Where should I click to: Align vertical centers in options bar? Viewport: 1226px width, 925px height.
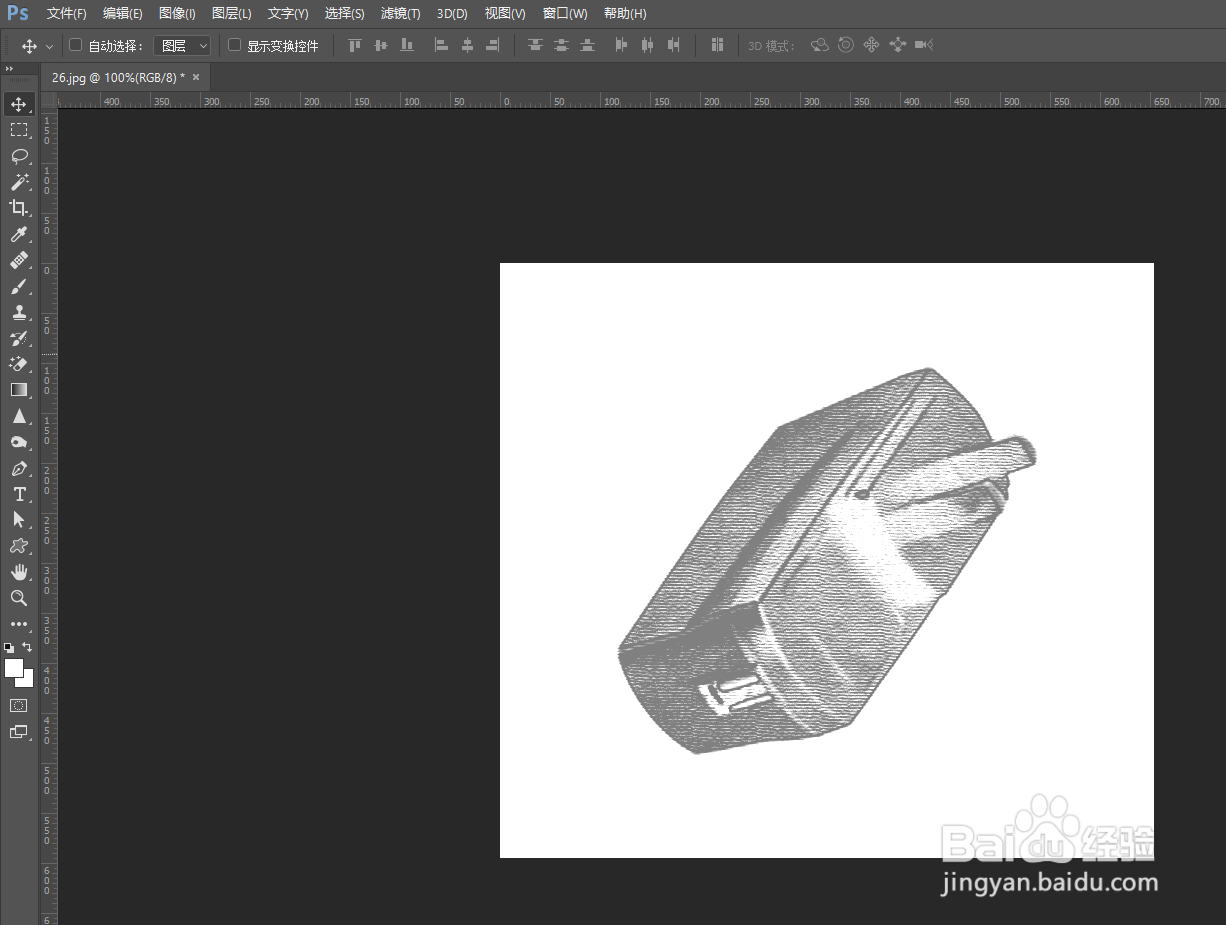pyautogui.click(x=380, y=45)
